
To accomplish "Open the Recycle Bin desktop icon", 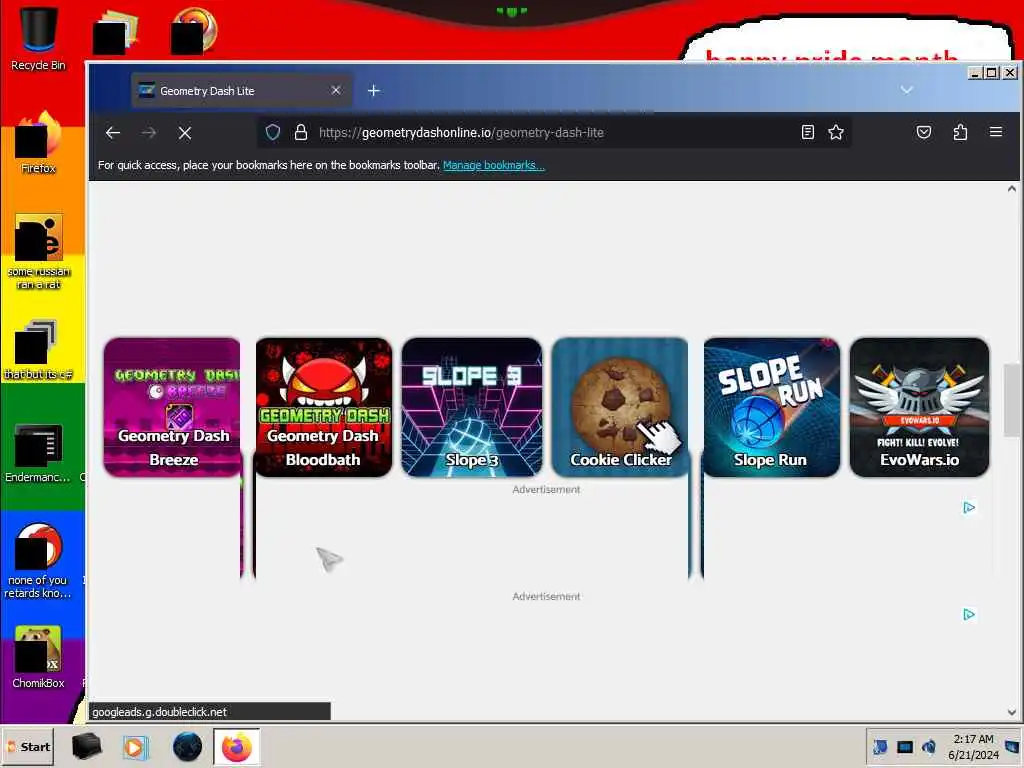I will coord(38,38).
